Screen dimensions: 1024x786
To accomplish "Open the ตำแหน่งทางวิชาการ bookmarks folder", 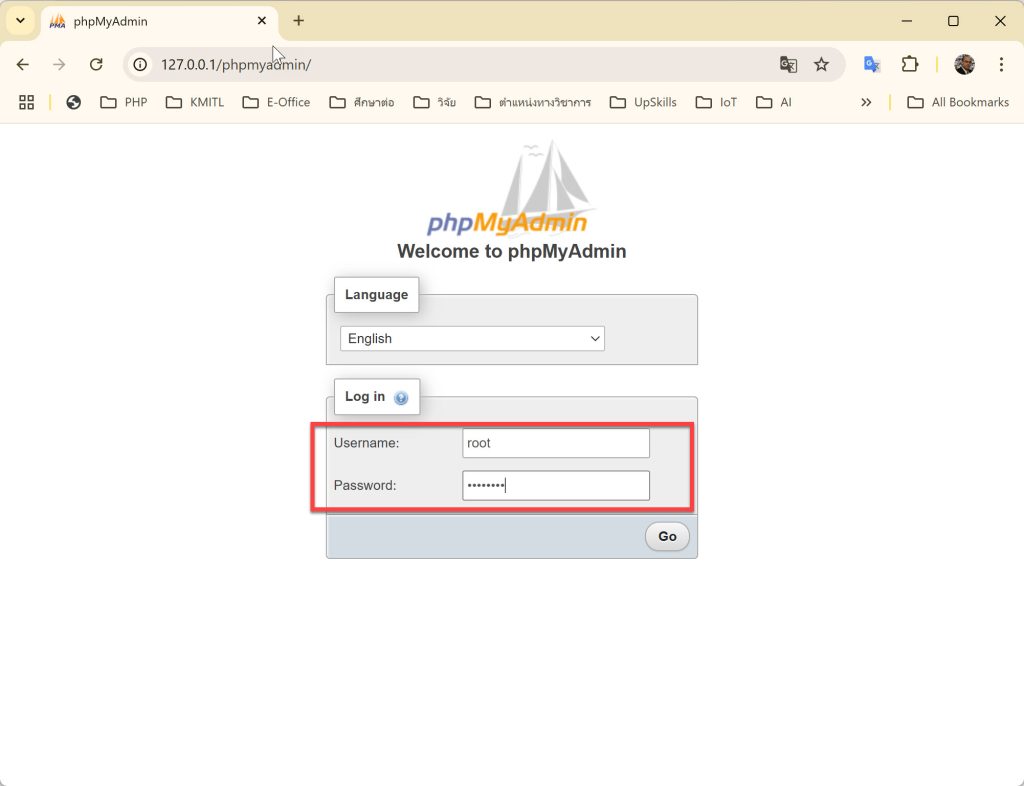I will (532, 102).
